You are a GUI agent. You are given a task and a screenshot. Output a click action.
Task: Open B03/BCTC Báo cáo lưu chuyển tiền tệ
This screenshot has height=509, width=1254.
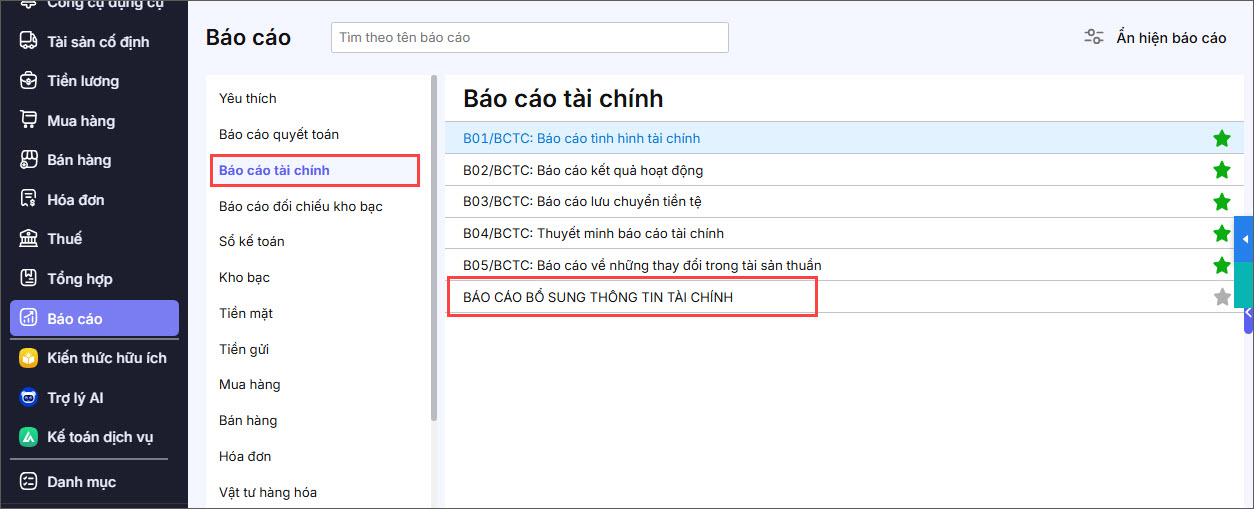582,202
